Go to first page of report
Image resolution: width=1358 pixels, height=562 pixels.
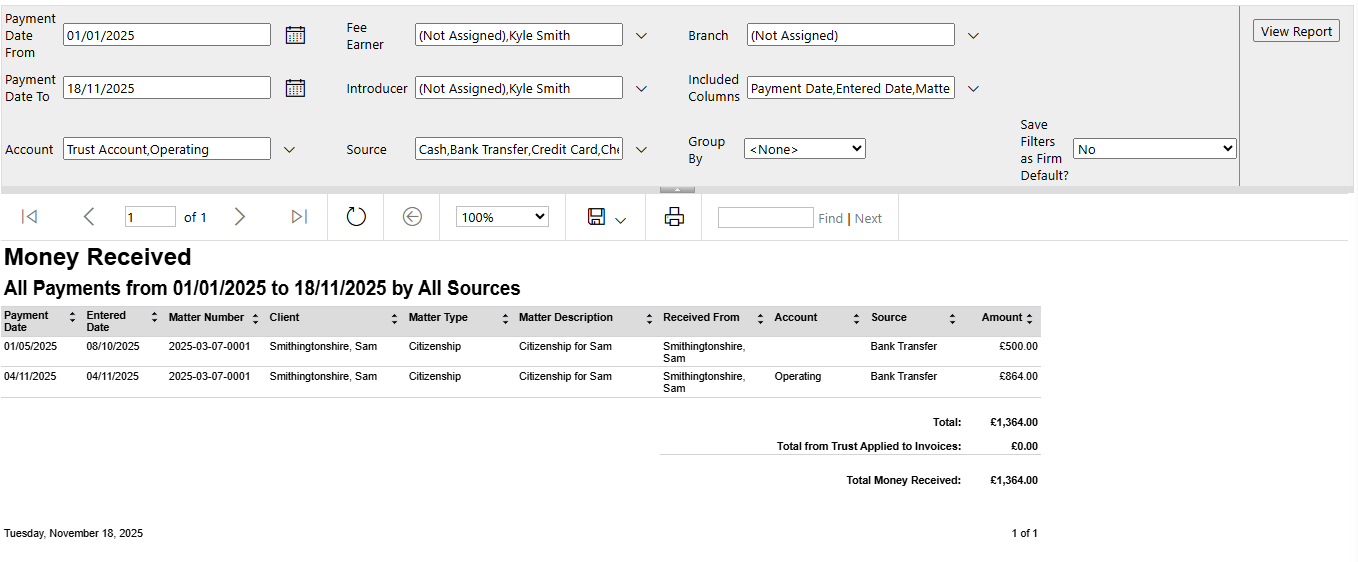coord(29,217)
